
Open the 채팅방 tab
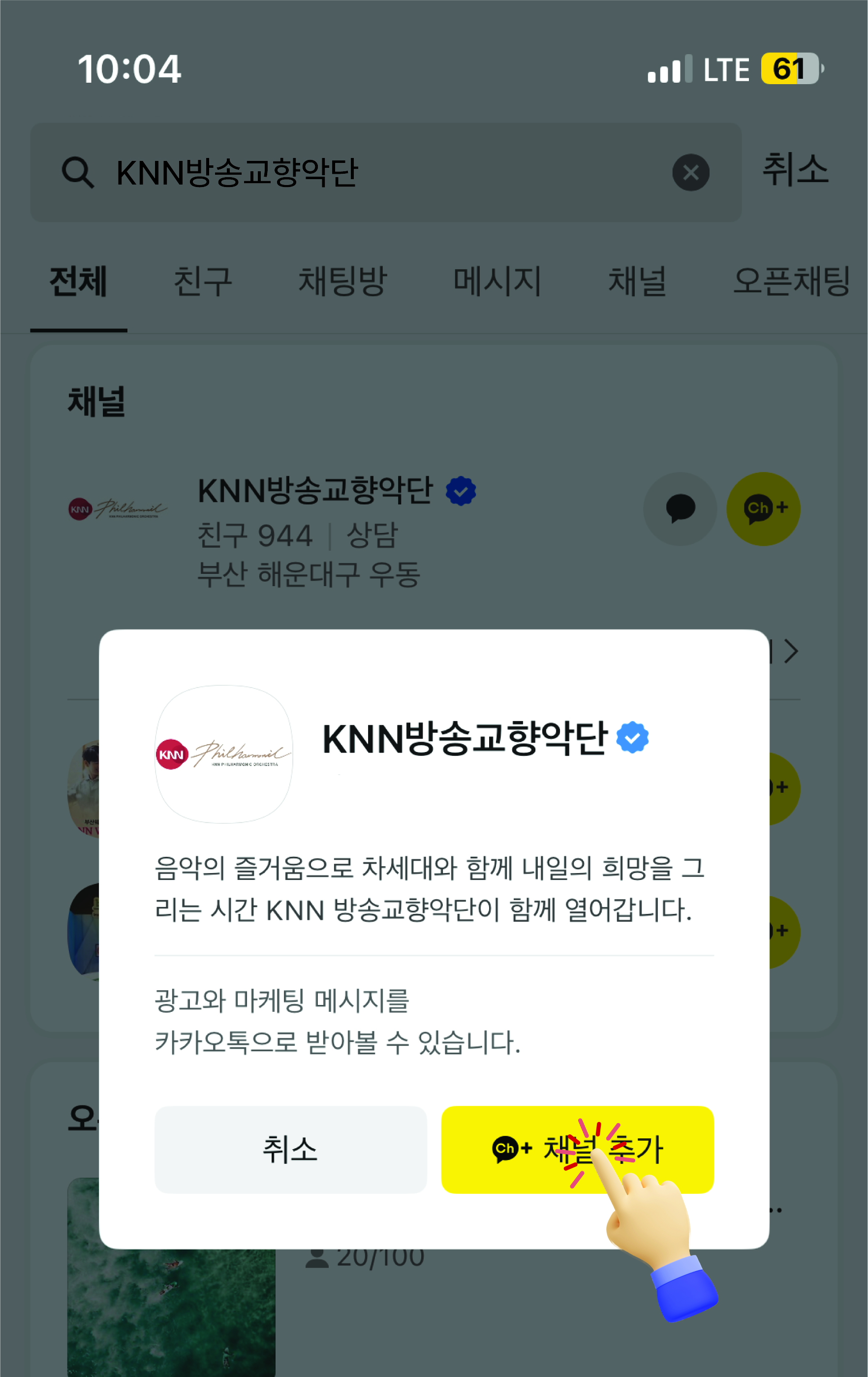coord(343,282)
